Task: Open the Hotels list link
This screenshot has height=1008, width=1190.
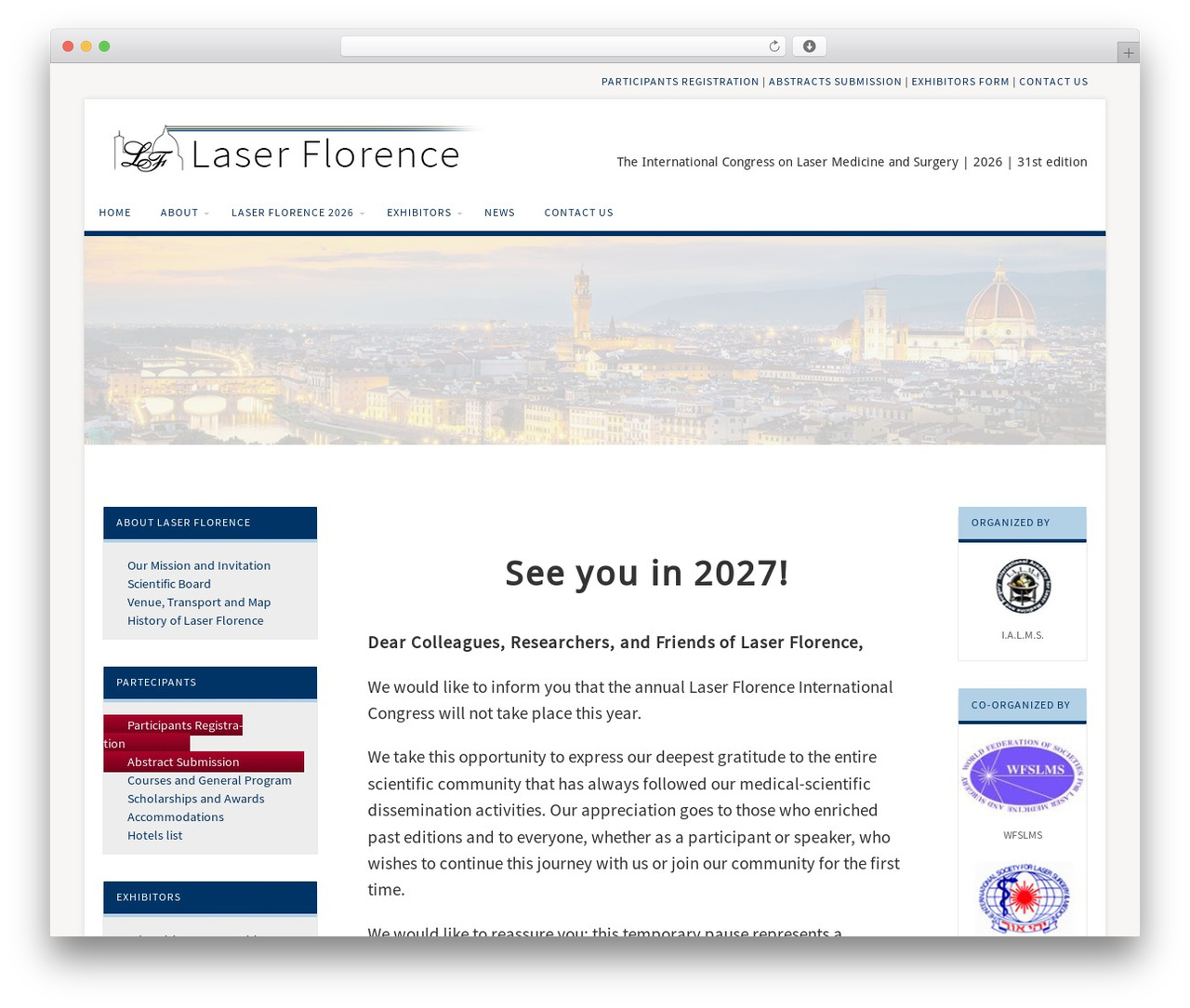Action: (x=154, y=835)
